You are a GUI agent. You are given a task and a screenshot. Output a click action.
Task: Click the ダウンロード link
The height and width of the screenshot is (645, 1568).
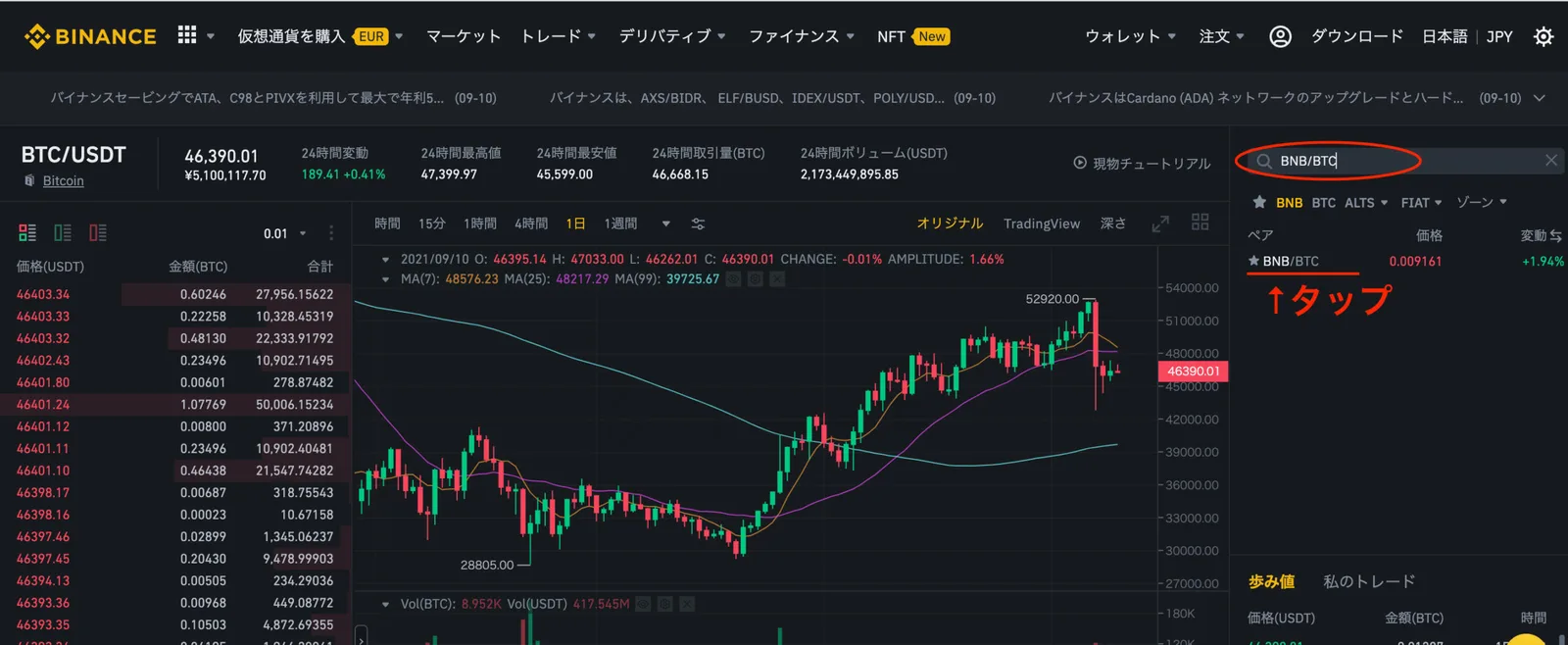tap(1357, 36)
